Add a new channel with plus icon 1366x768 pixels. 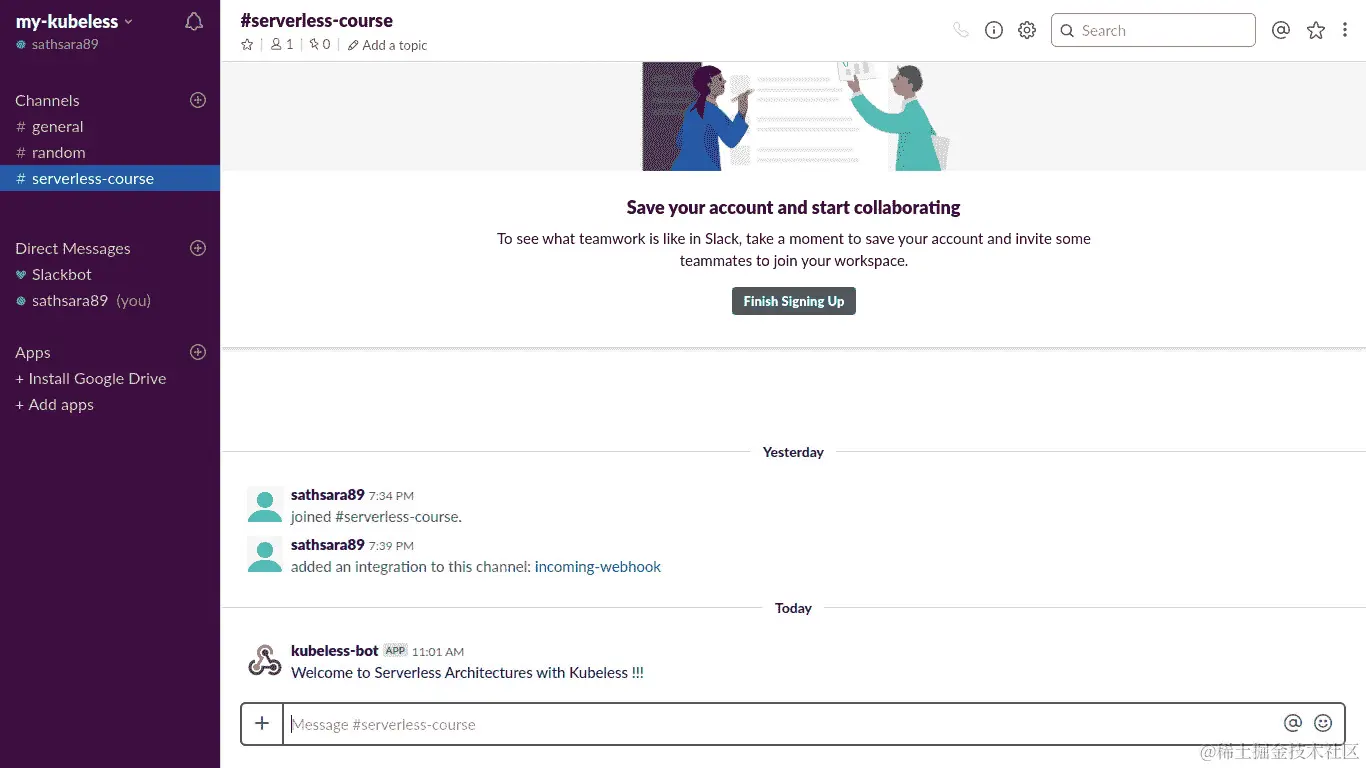198,100
